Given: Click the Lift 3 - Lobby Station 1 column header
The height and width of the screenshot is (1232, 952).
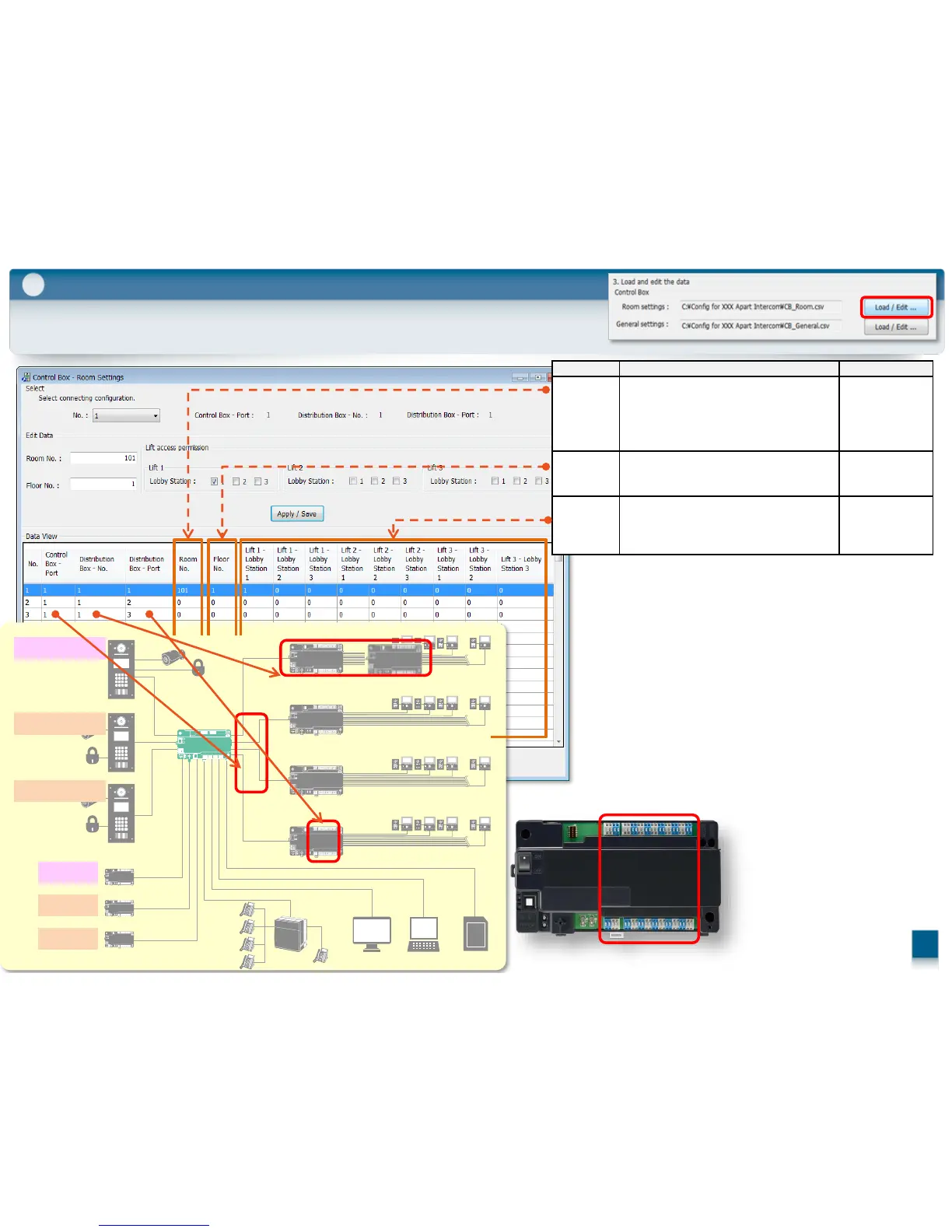Looking at the screenshot, I should point(448,564).
